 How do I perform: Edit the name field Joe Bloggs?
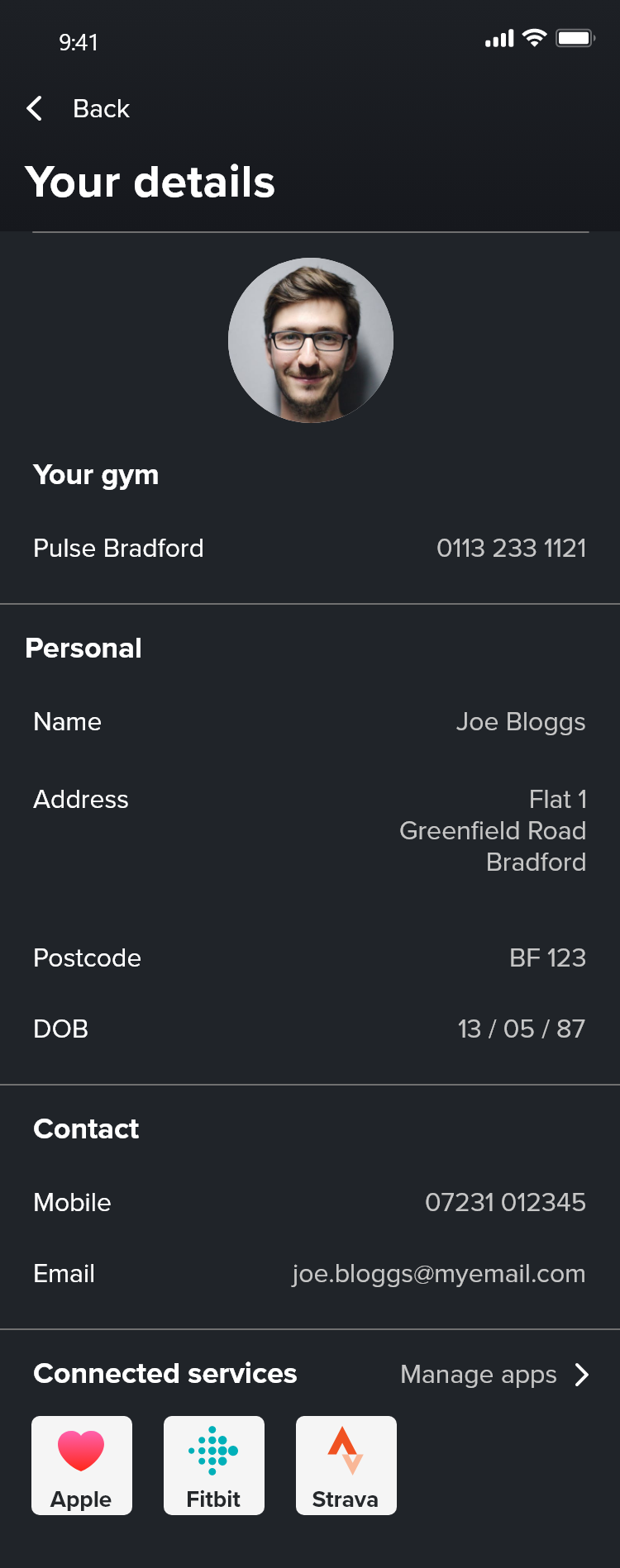520,721
